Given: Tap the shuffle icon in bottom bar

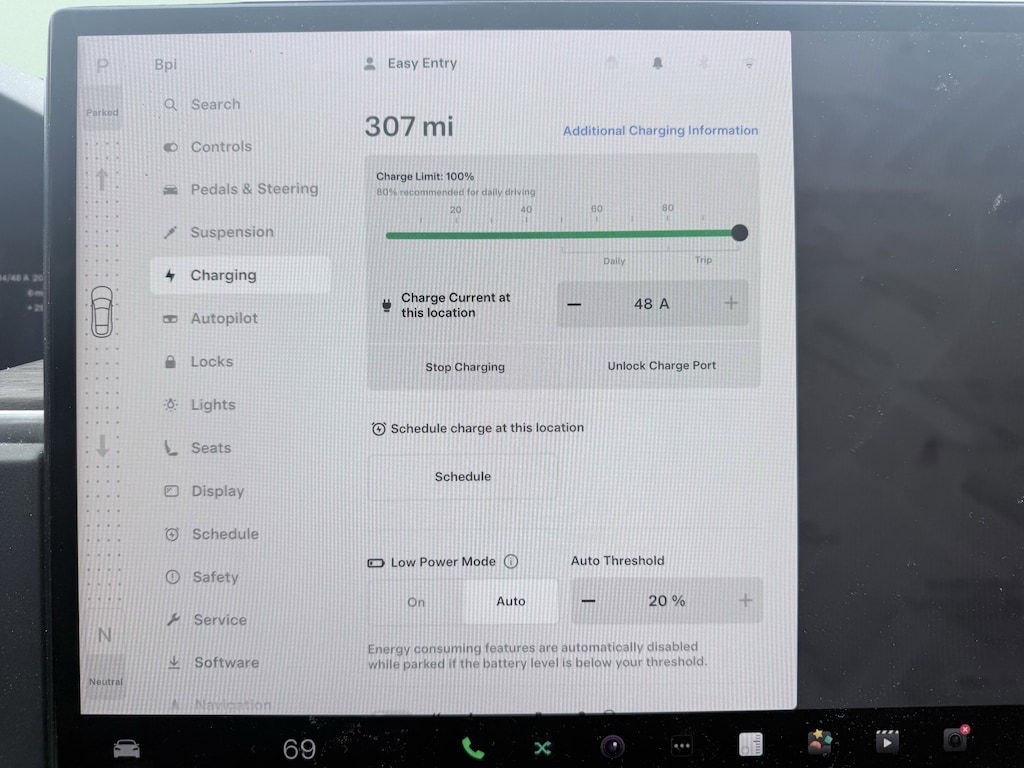Looking at the screenshot, I should [x=542, y=747].
